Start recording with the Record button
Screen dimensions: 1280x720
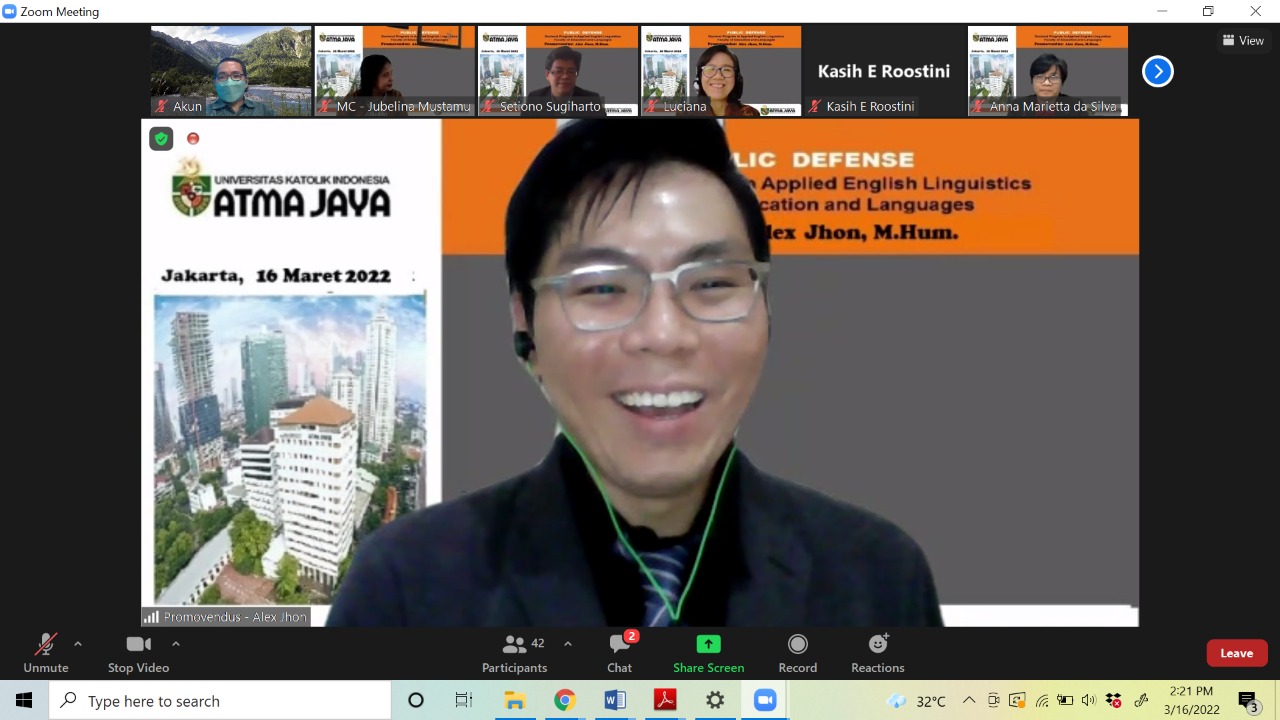[797, 653]
